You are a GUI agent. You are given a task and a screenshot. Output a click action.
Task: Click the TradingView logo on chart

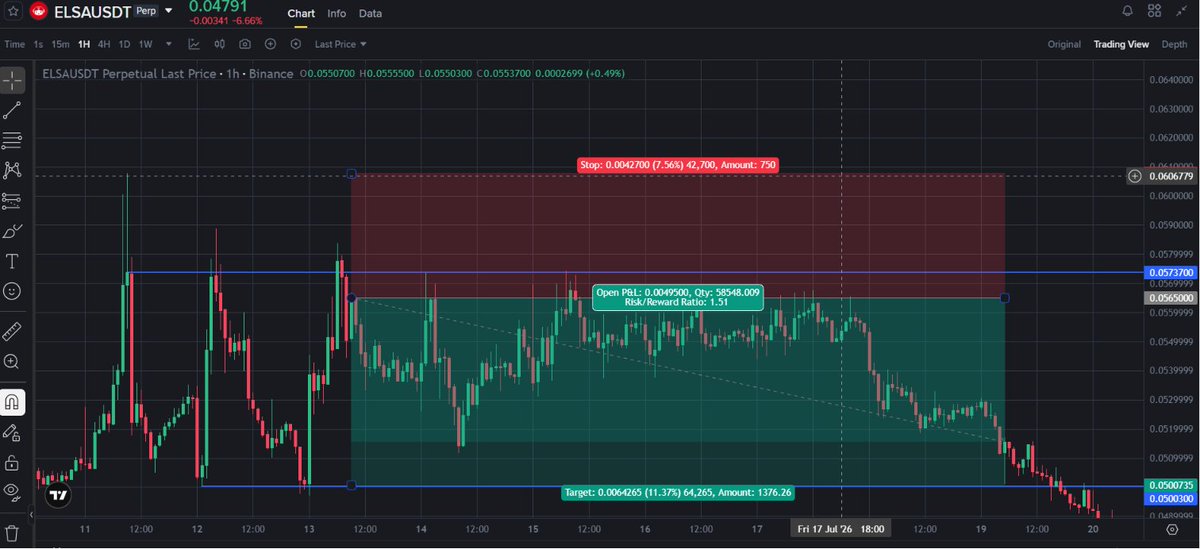click(59, 494)
